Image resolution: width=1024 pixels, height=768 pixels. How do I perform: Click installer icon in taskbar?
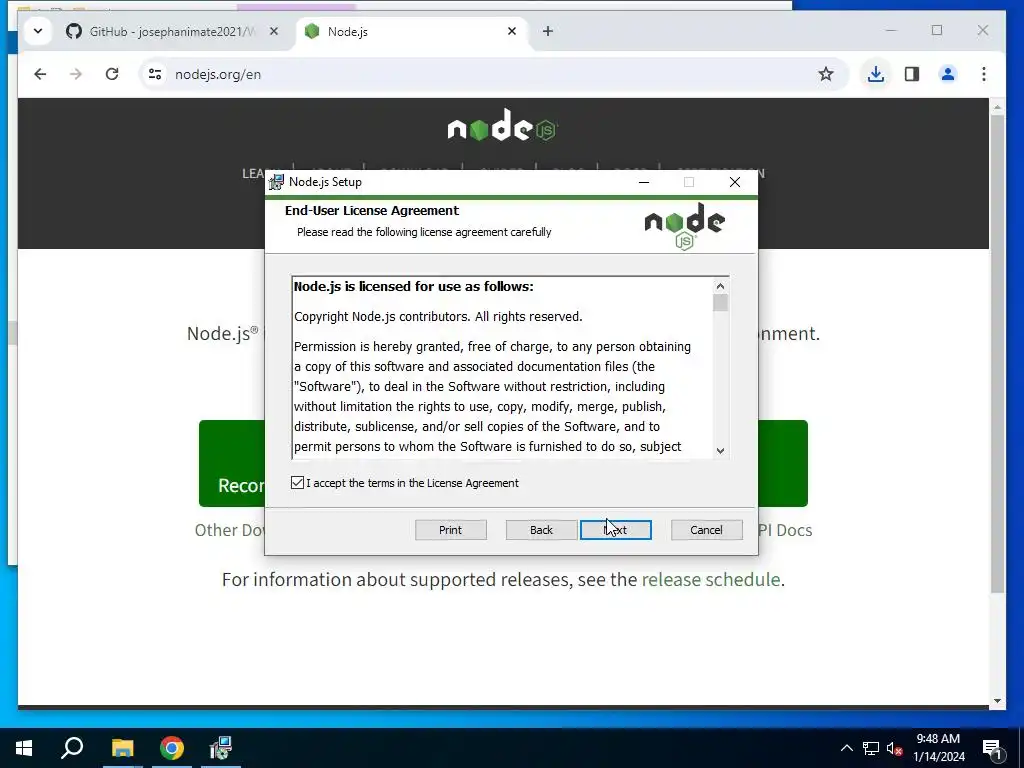point(221,748)
